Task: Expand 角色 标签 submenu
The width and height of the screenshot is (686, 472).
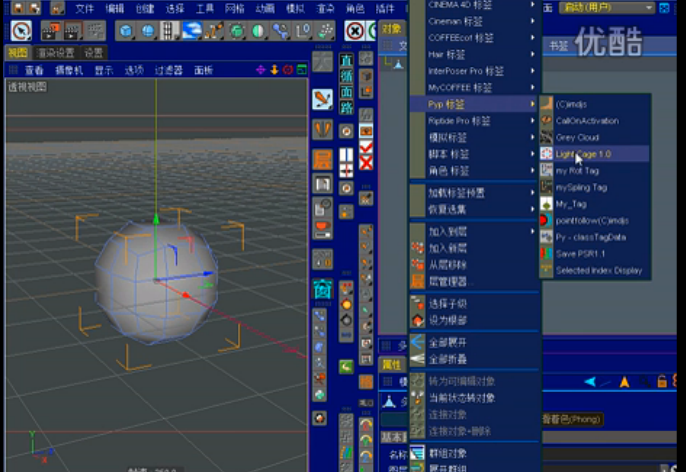Action: [x=474, y=171]
